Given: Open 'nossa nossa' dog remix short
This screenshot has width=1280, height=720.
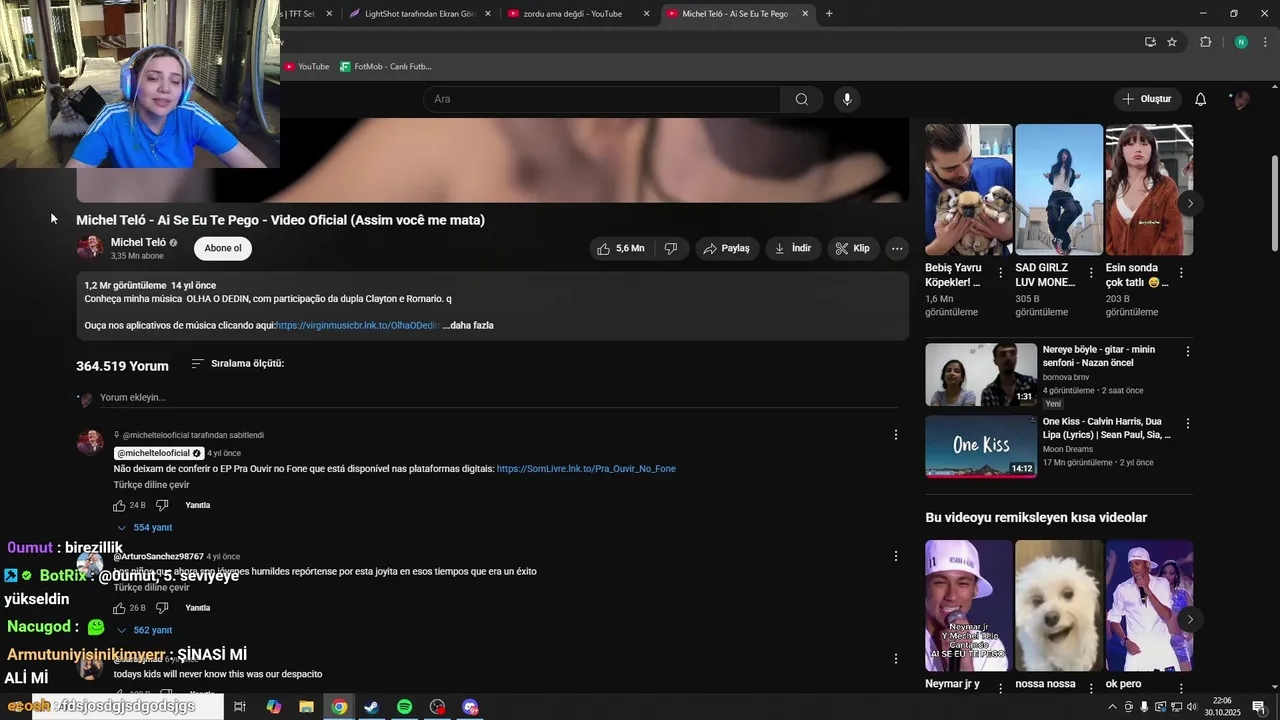Looking at the screenshot, I should click(1059, 606).
